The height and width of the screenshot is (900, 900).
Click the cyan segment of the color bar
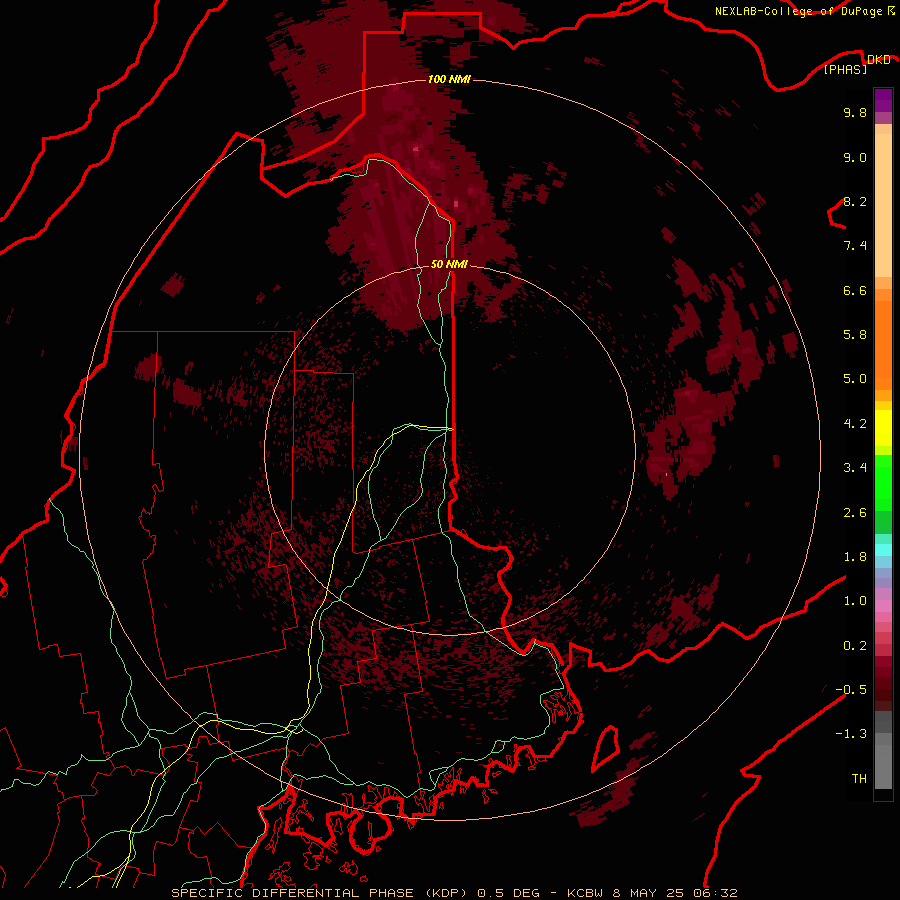[x=883, y=550]
